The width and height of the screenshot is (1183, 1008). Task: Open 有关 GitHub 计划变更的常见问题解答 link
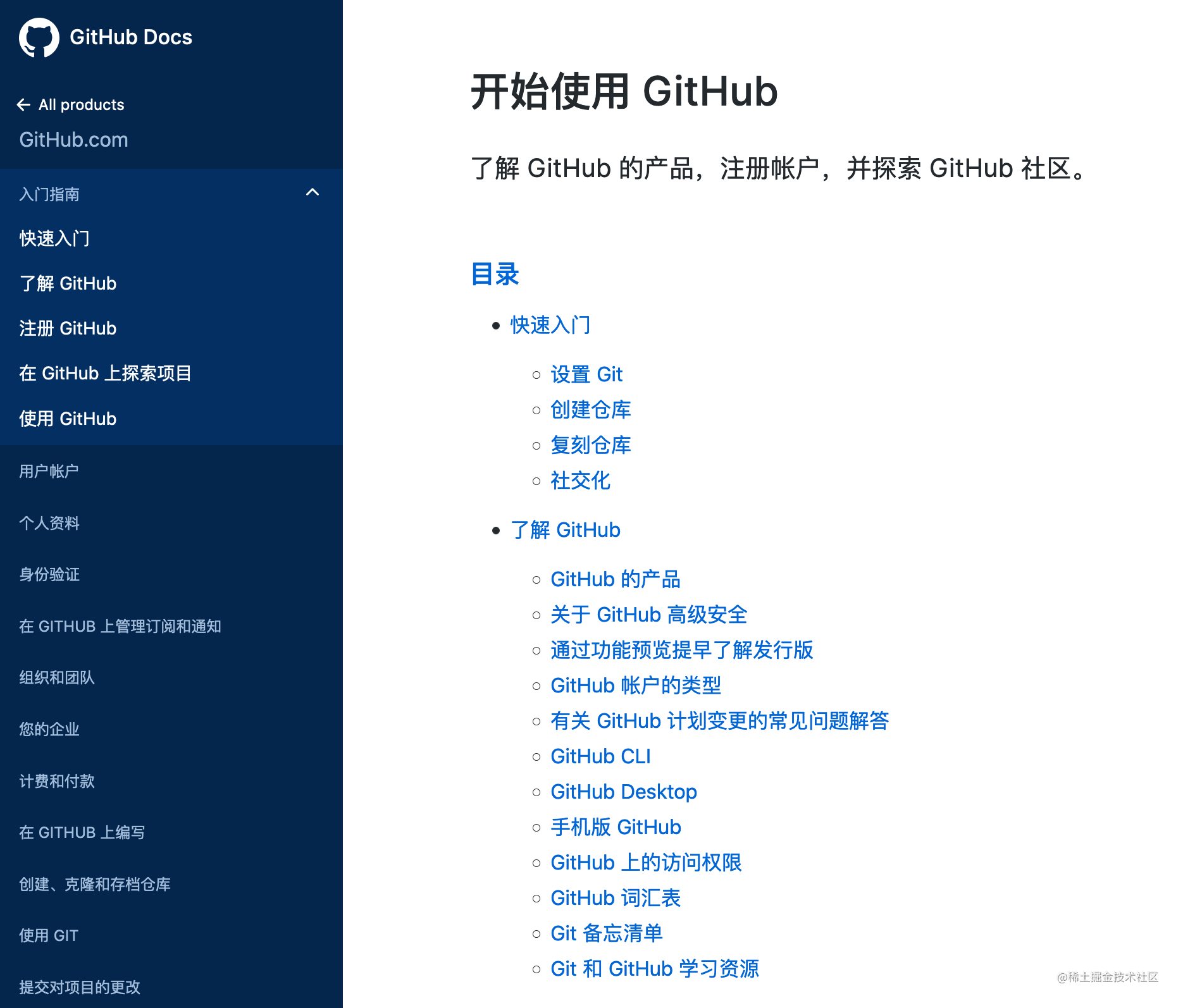point(720,721)
